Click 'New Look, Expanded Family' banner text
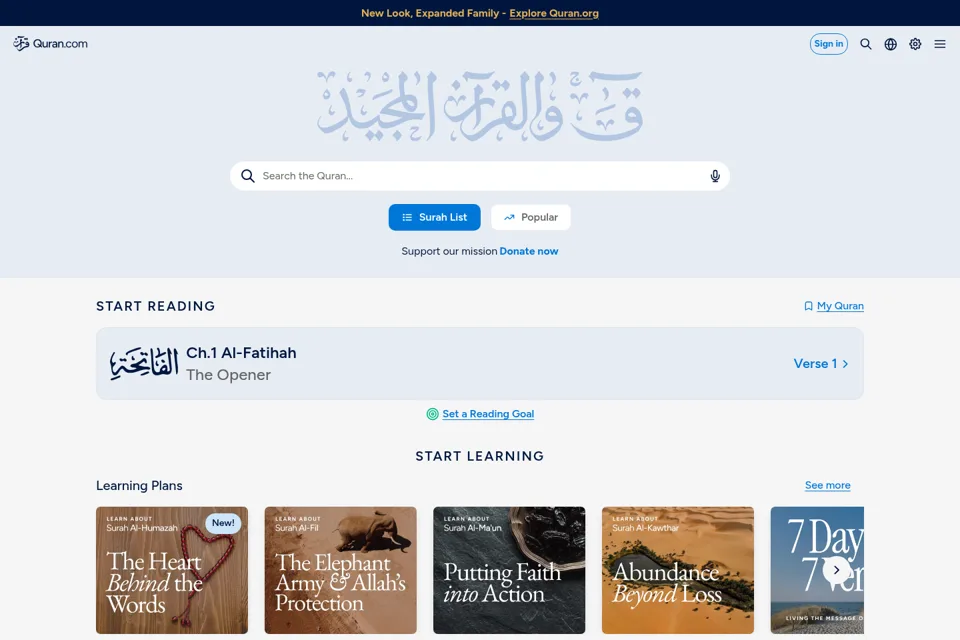This screenshot has height=640, width=960. 430,13
